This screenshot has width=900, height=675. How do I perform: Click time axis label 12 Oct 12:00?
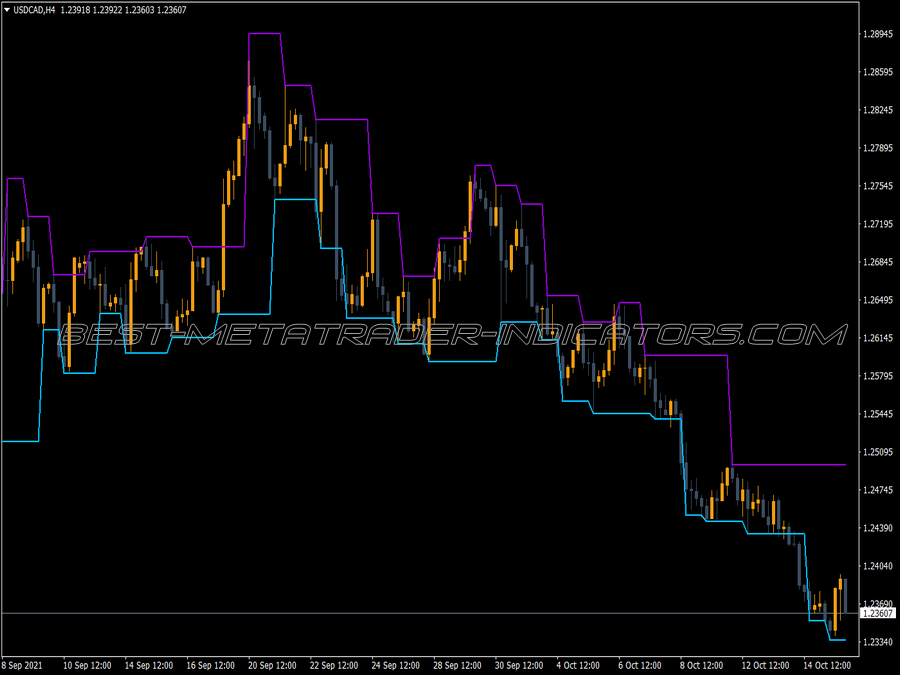click(x=766, y=665)
